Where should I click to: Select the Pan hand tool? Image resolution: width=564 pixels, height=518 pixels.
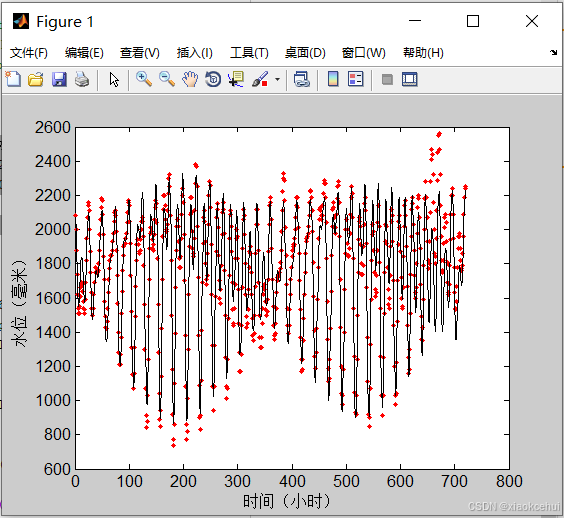190,79
